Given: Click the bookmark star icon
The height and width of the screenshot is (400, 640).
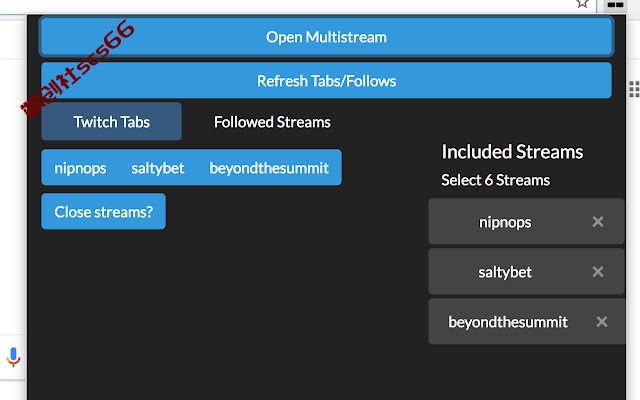Looking at the screenshot, I should click(x=582, y=4).
